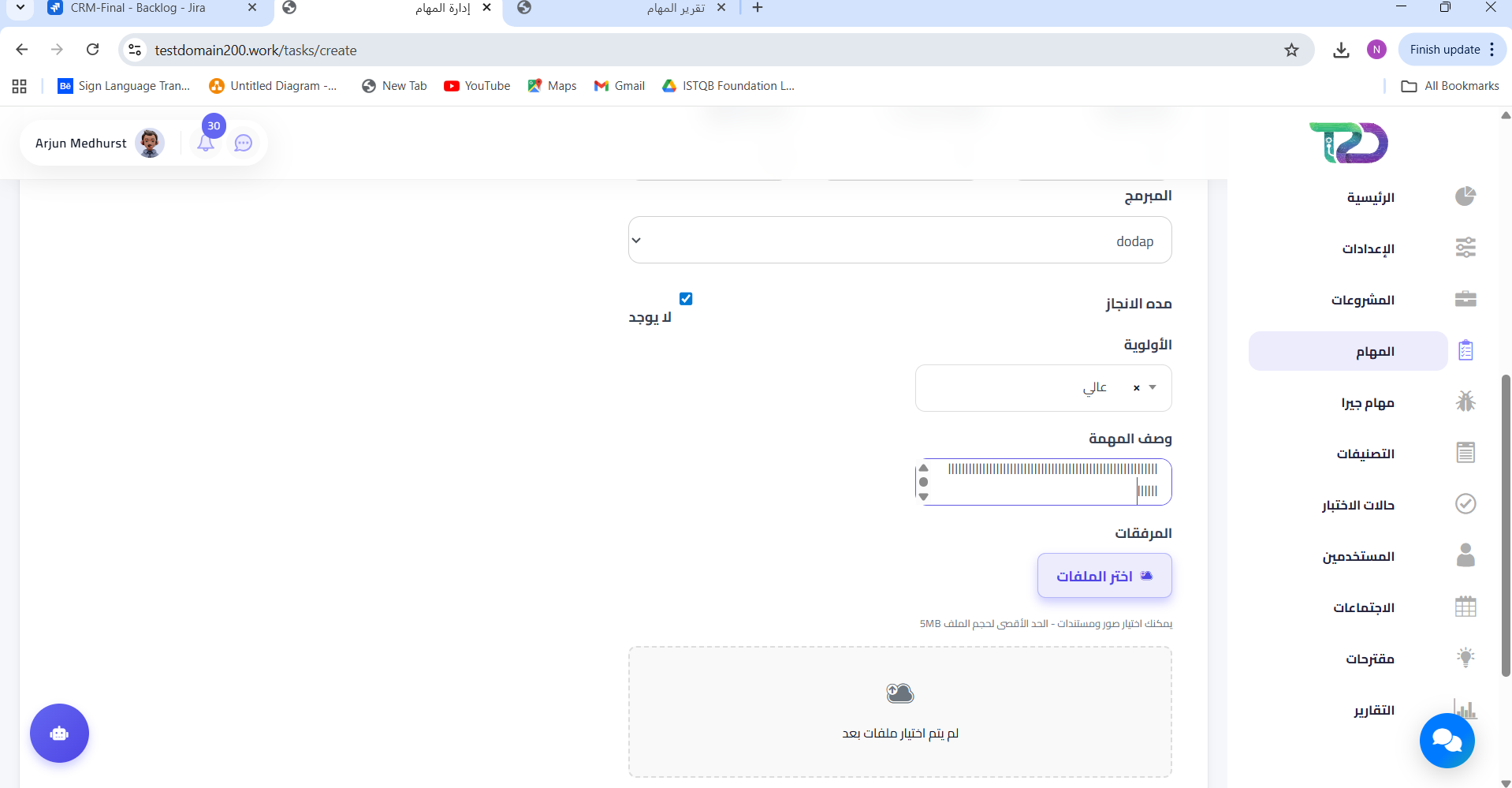Click the sliders icon for الإعدادات
Viewport: 1512px width, 788px height.
tap(1465, 248)
